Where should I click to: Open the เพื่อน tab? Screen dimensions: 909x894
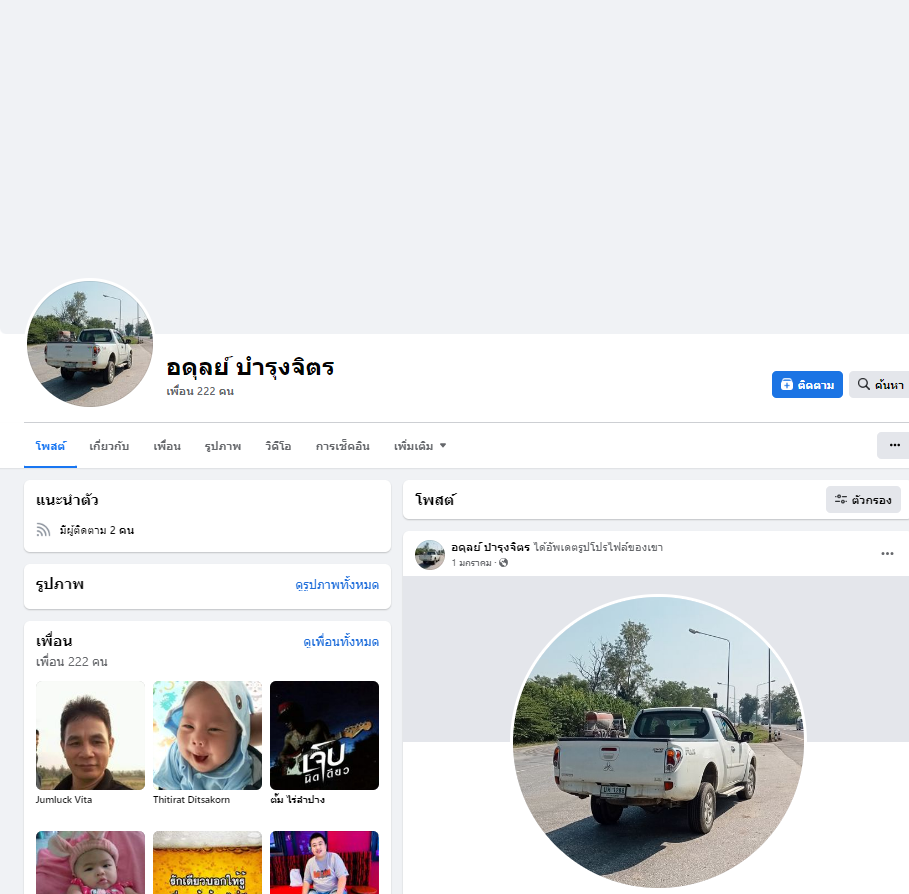point(167,446)
